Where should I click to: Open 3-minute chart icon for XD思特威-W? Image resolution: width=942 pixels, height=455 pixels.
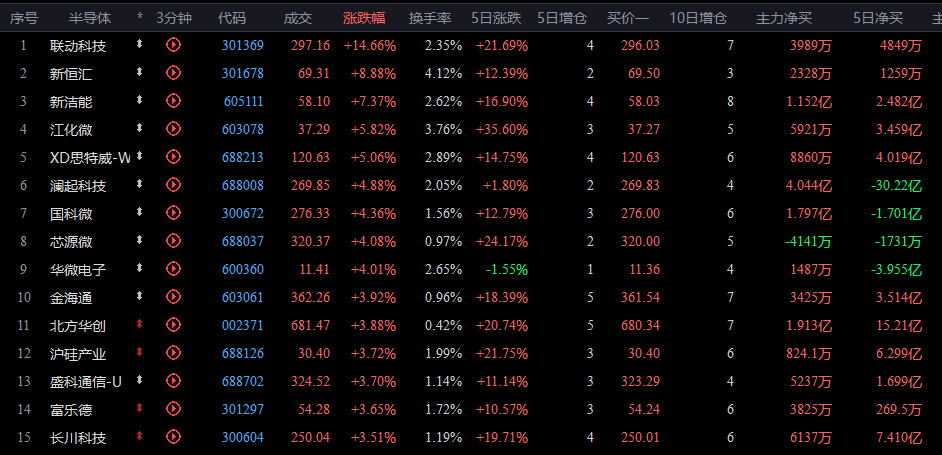pos(174,157)
